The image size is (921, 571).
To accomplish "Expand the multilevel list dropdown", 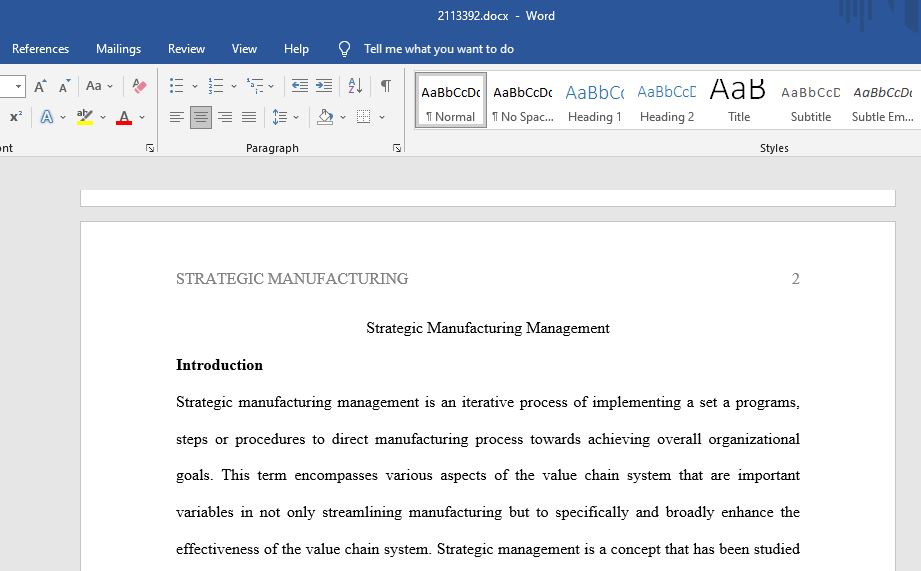I will pos(271,86).
